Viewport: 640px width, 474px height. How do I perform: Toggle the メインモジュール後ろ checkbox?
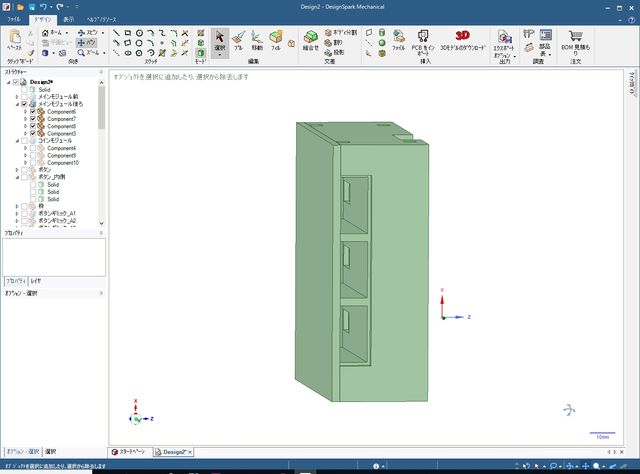point(24,104)
